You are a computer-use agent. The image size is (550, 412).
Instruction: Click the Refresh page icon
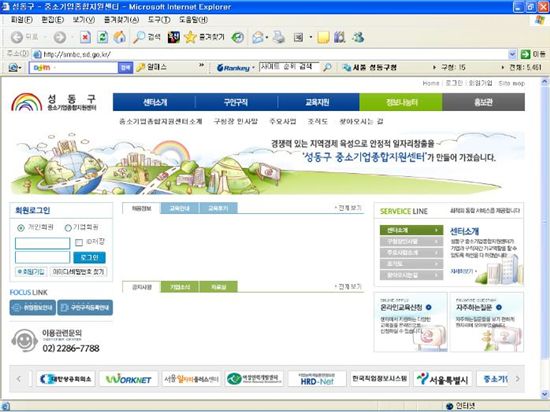pos(102,37)
